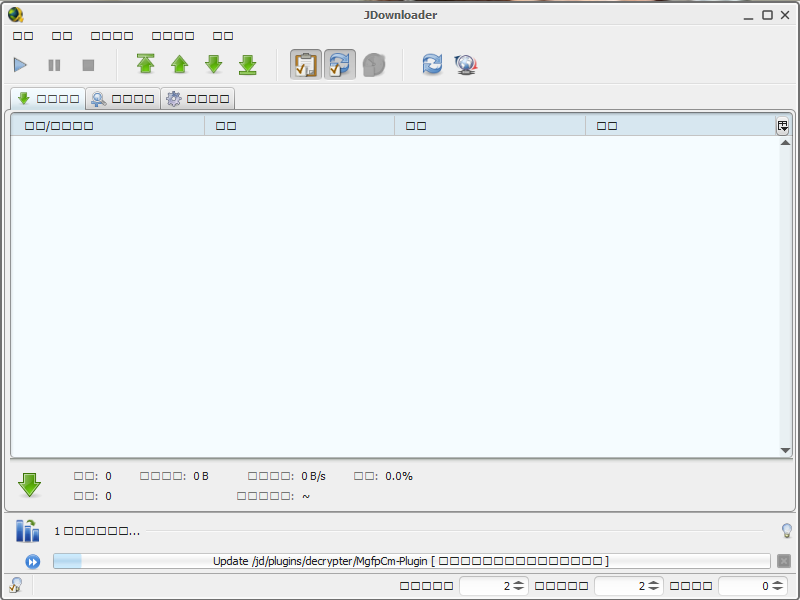Decrease the middle status bar spinner value
This screenshot has width=800, height=600.
pos(654,589)
